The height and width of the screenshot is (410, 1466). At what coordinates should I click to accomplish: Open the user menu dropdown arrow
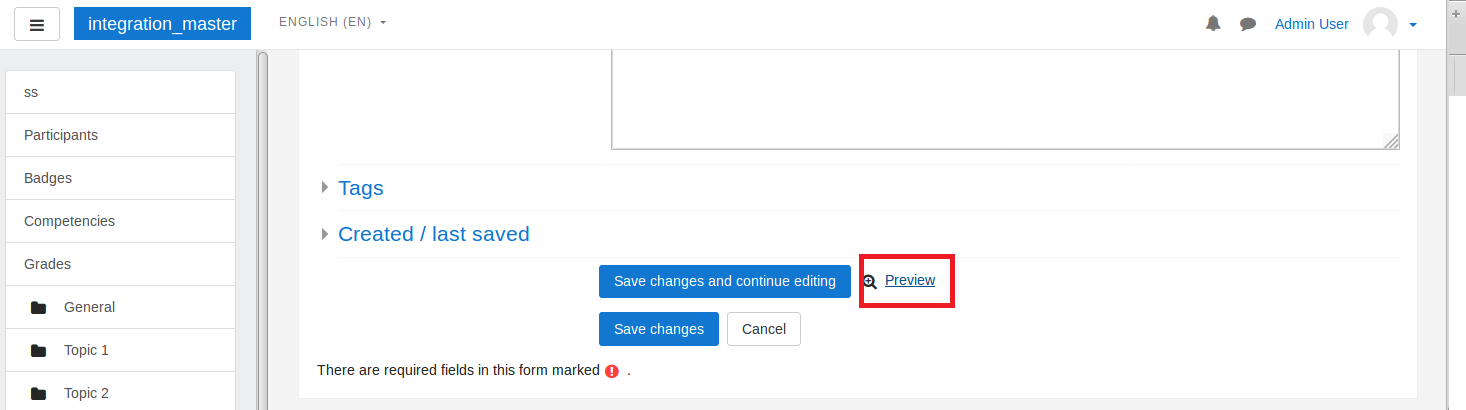[x=1413, y=25]
